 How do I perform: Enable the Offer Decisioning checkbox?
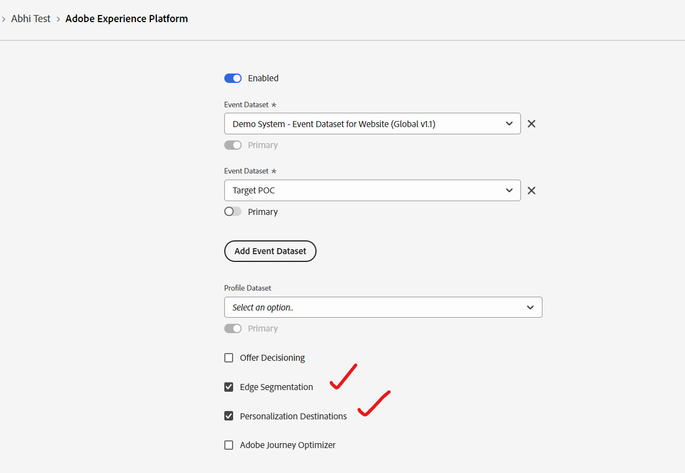[x=229, y=358]
